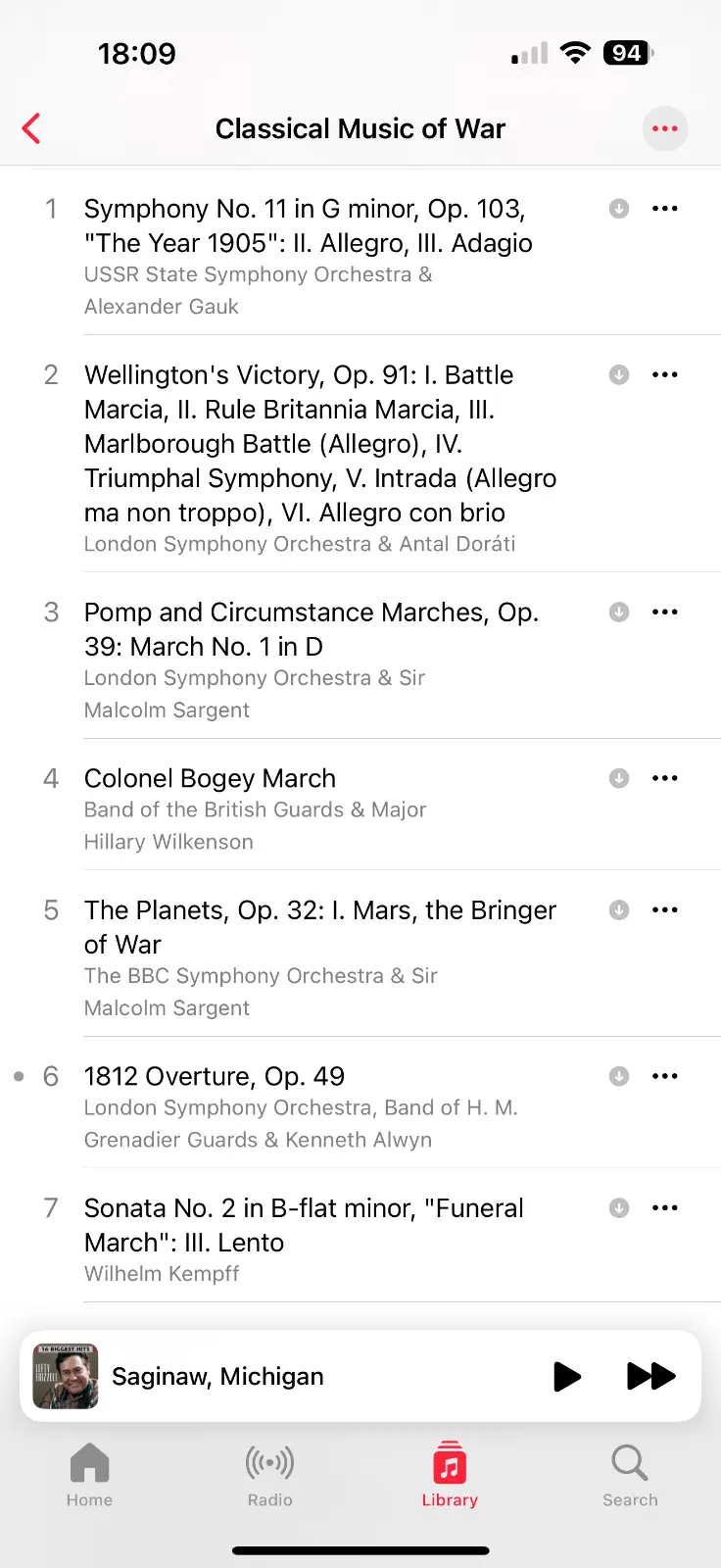
Task: Select the Library tab
Action: [x=450, y=1475]
